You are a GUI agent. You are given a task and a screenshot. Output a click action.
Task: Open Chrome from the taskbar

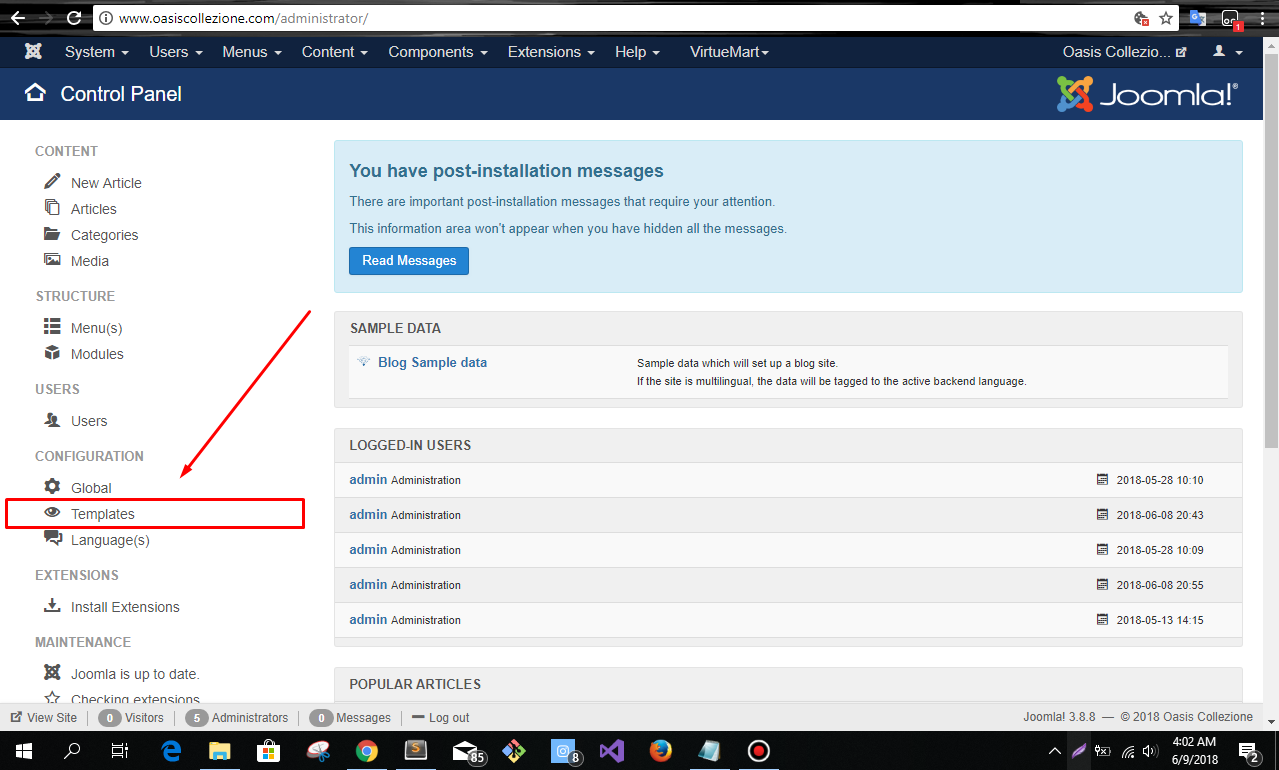point(366,751)
